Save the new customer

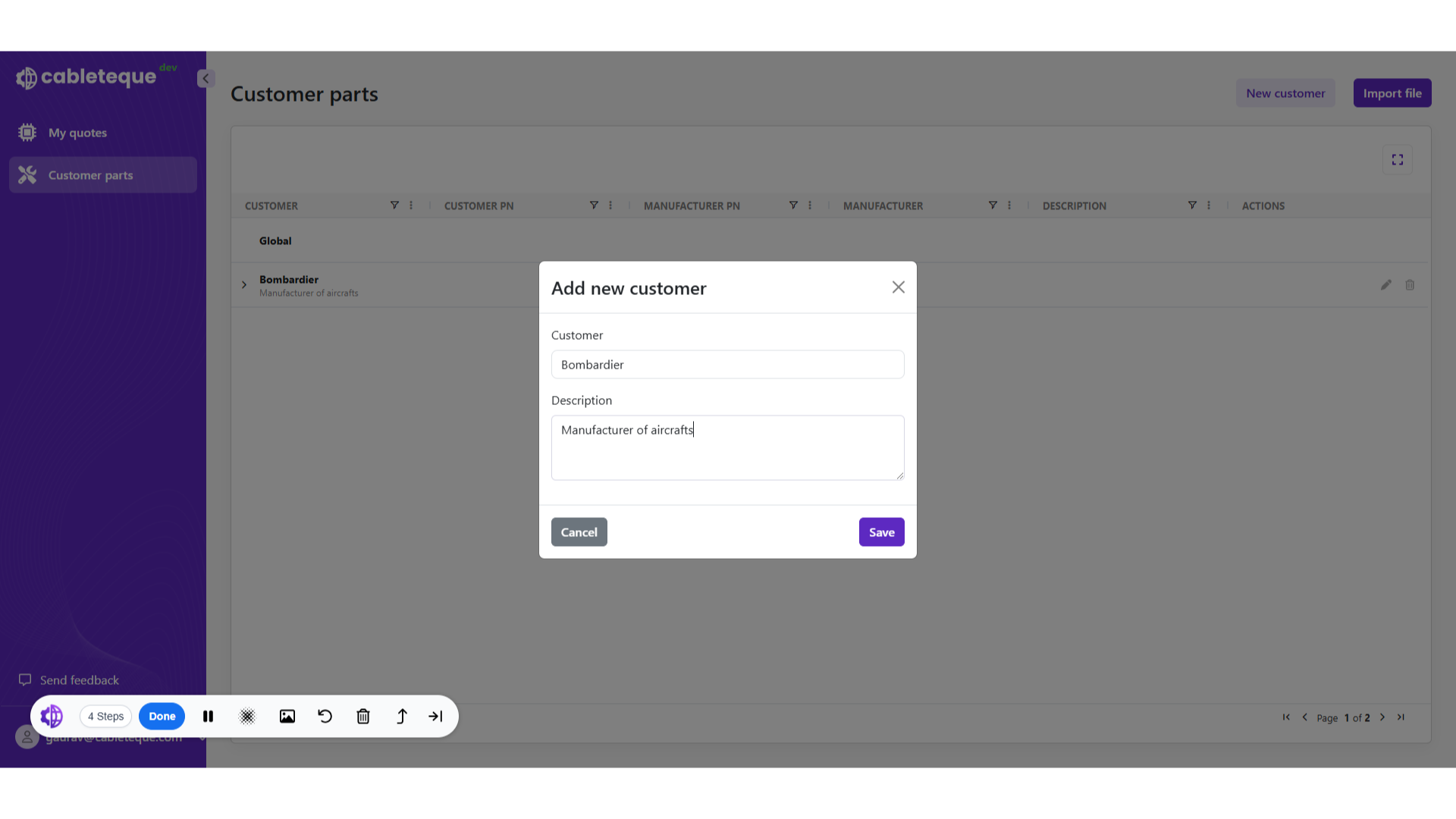click(881, 532)
